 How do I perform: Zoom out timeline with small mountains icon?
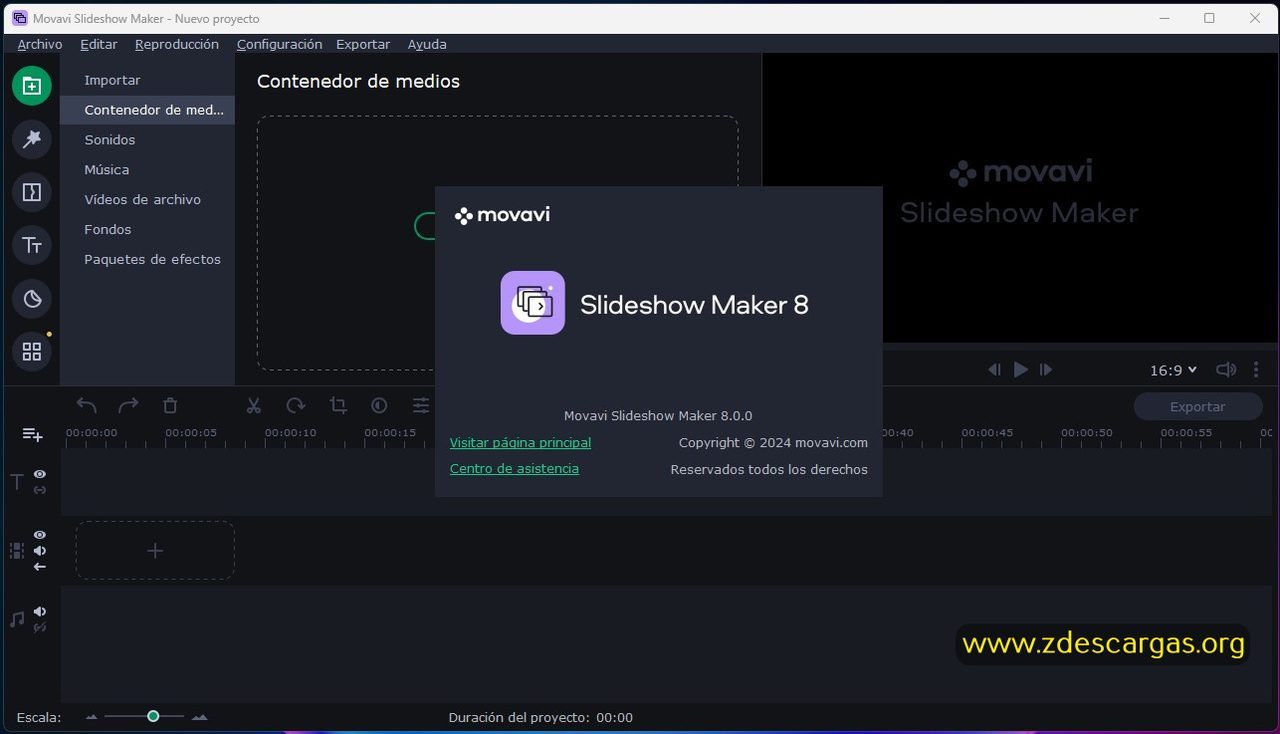(x=92, y=717)
